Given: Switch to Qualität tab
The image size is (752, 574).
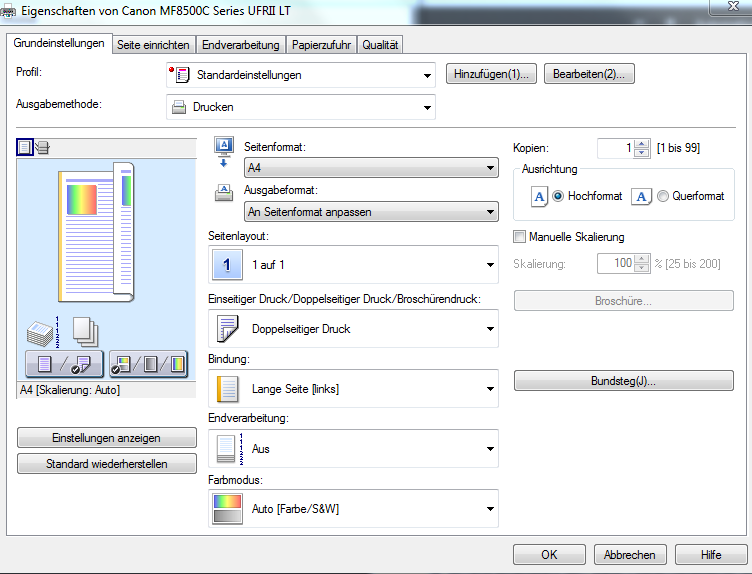Looking at the screenshot, I should coord(380,45).
